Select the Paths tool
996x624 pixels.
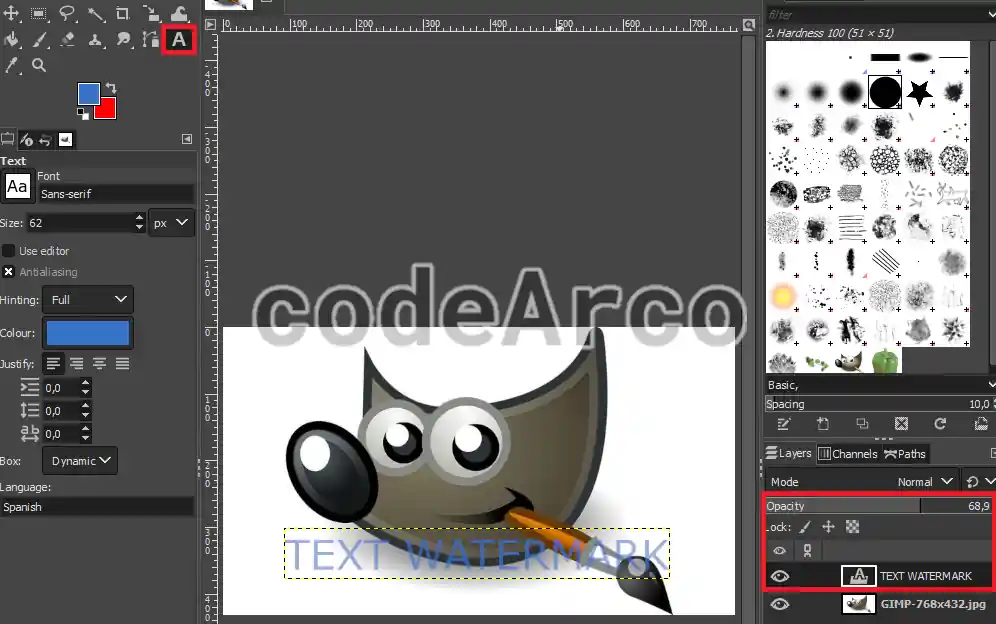(x=151, y=40)
